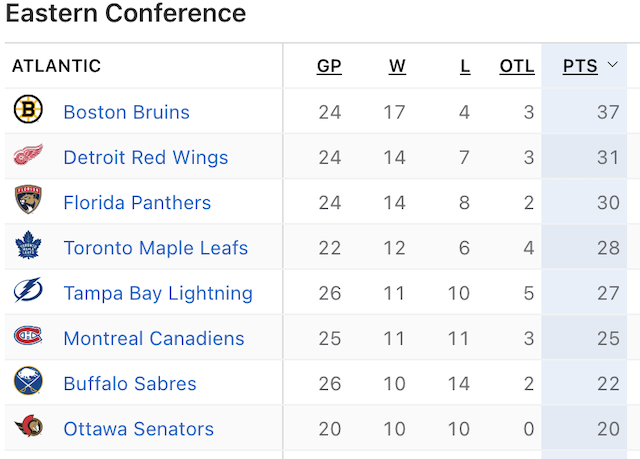Open the Toronto Maple Leafs team page

156,248
